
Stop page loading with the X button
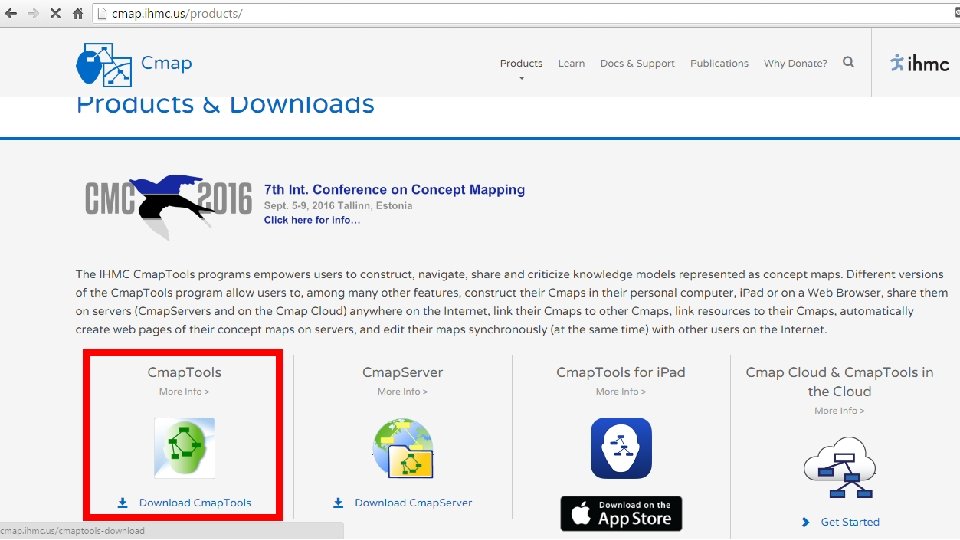tap(56, 13)
